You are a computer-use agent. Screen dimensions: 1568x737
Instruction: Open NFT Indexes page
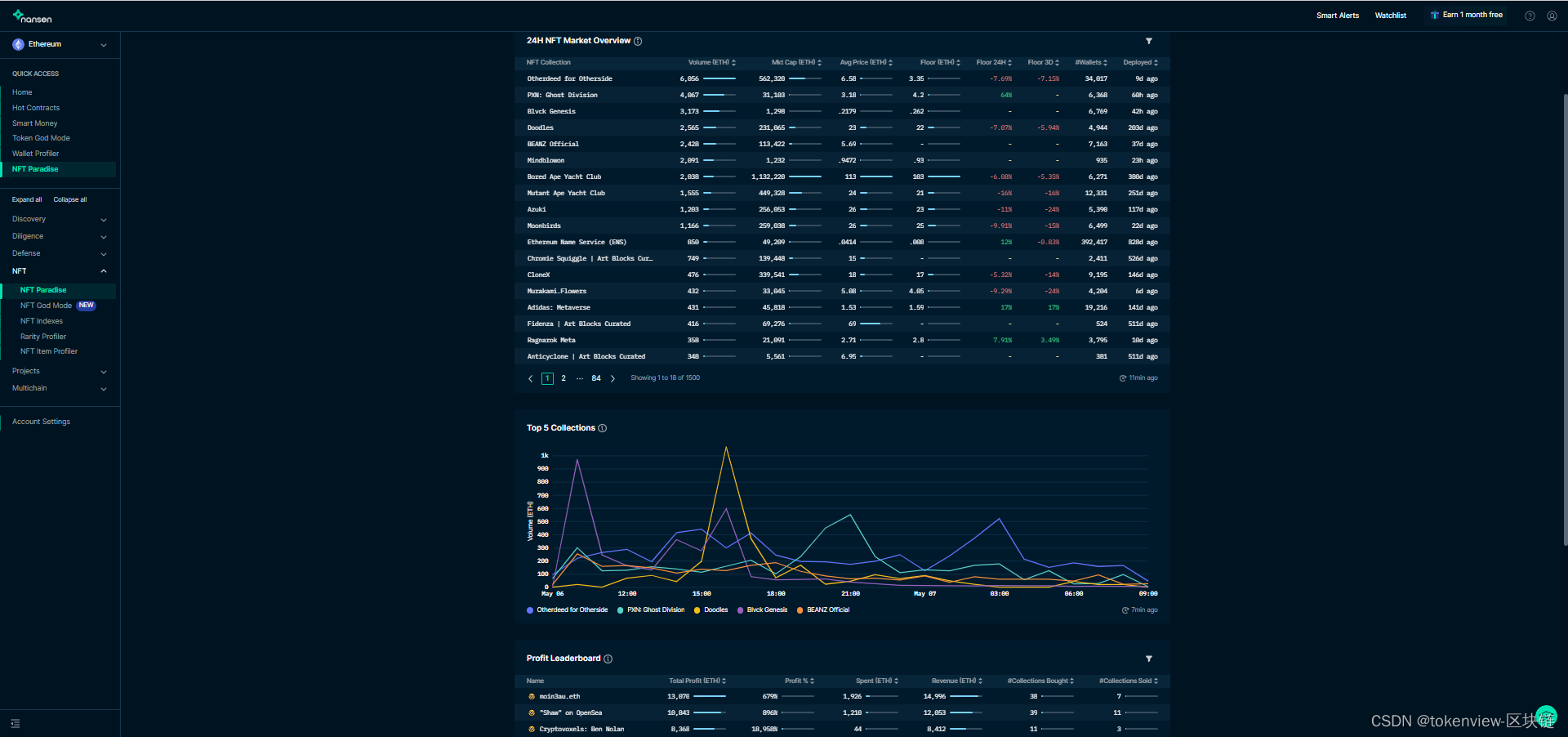(x=42, y=321)
